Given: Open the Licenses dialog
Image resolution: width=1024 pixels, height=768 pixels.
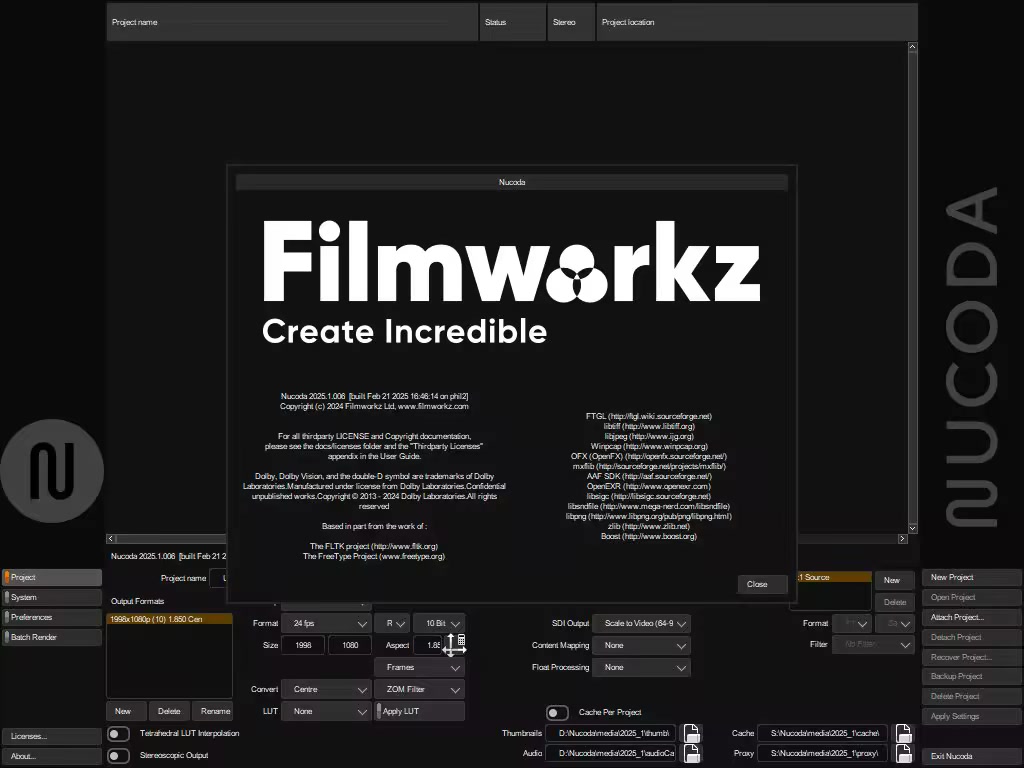Looking at the screenshot, I should 52,737.
